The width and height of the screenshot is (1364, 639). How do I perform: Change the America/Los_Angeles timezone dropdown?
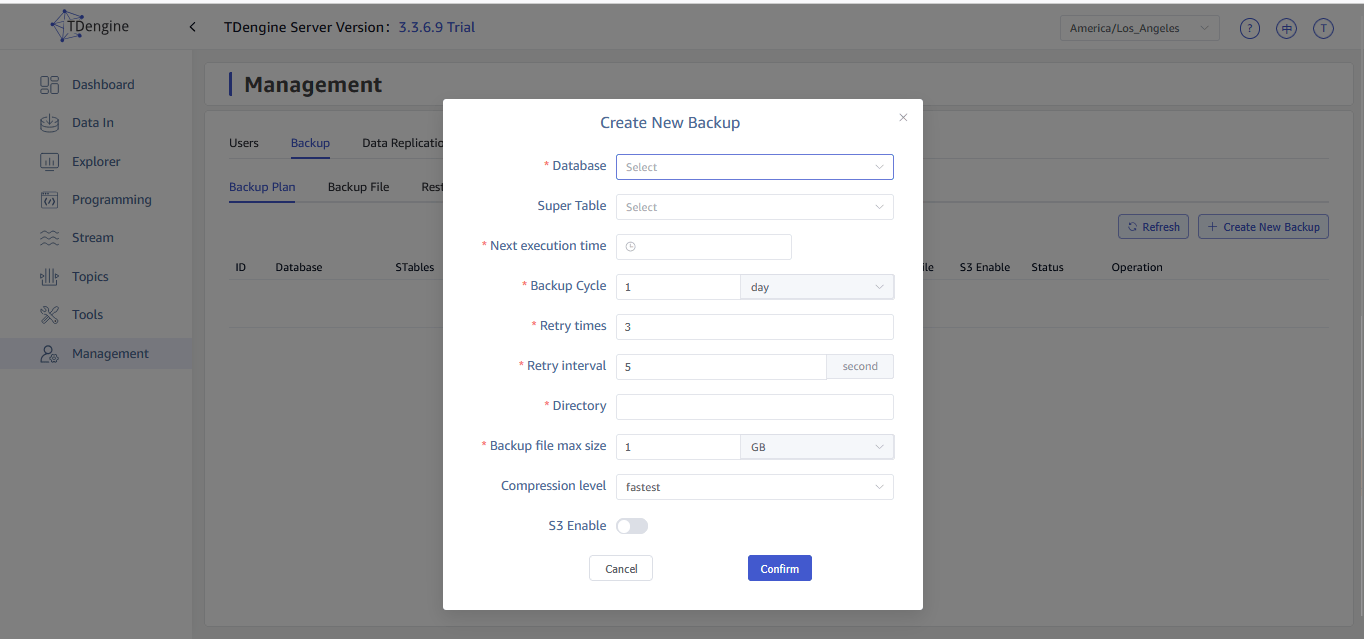[1139, 28]
